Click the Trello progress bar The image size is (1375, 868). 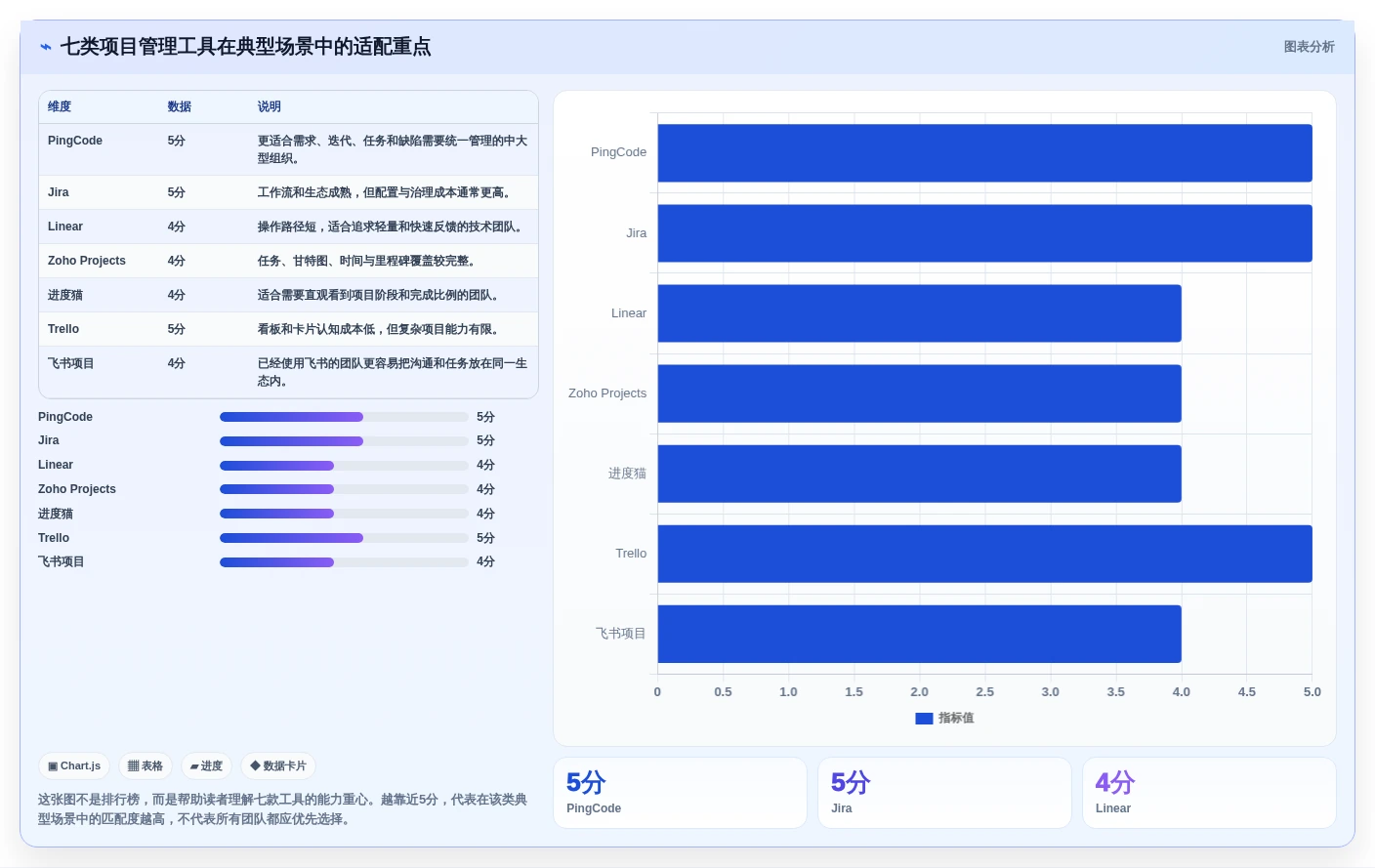pos(344,538)
